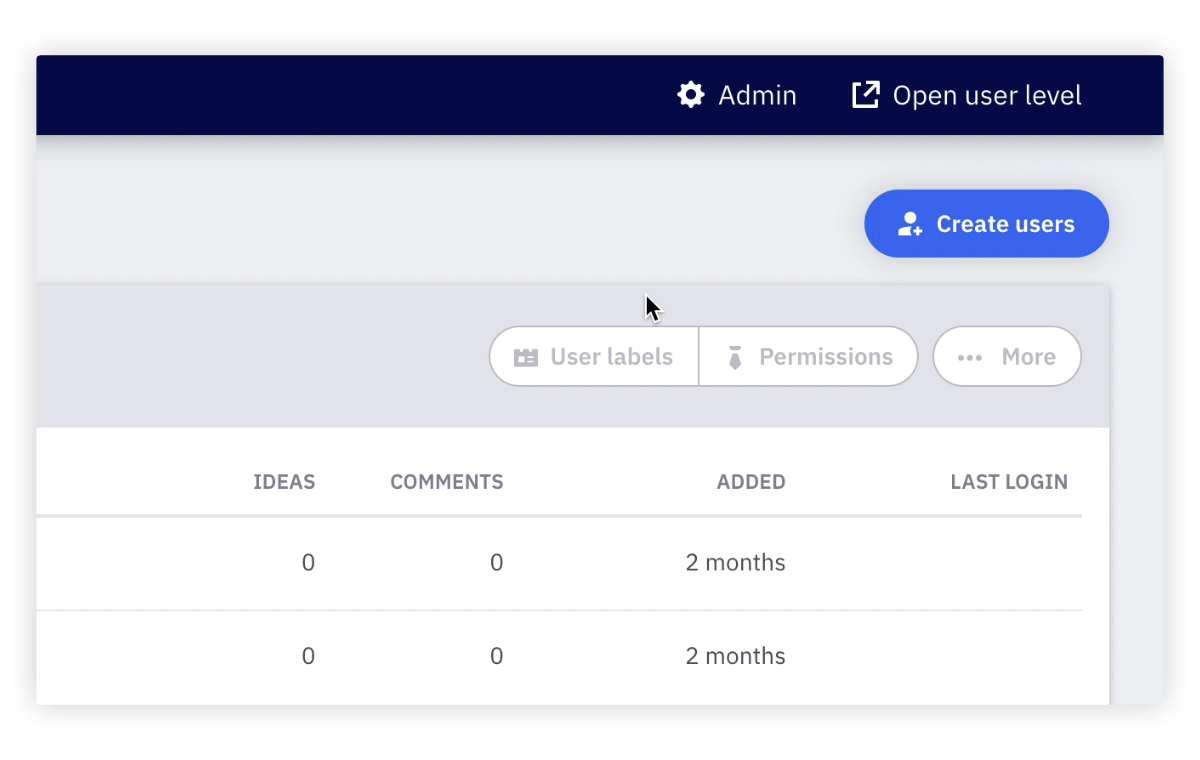Click the add-person icon in Create users

(909, 224)
